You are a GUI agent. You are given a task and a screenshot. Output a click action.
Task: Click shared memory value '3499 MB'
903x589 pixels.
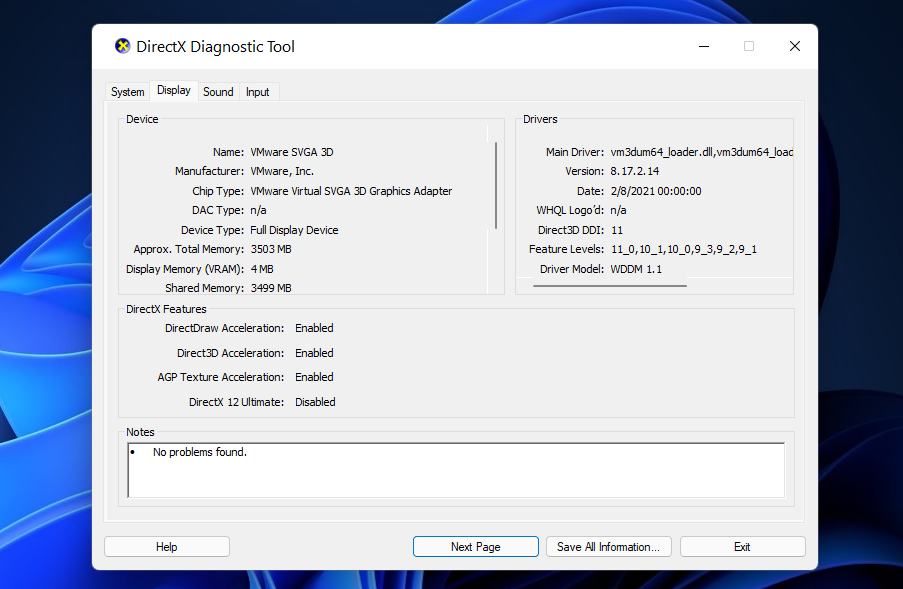271,288
